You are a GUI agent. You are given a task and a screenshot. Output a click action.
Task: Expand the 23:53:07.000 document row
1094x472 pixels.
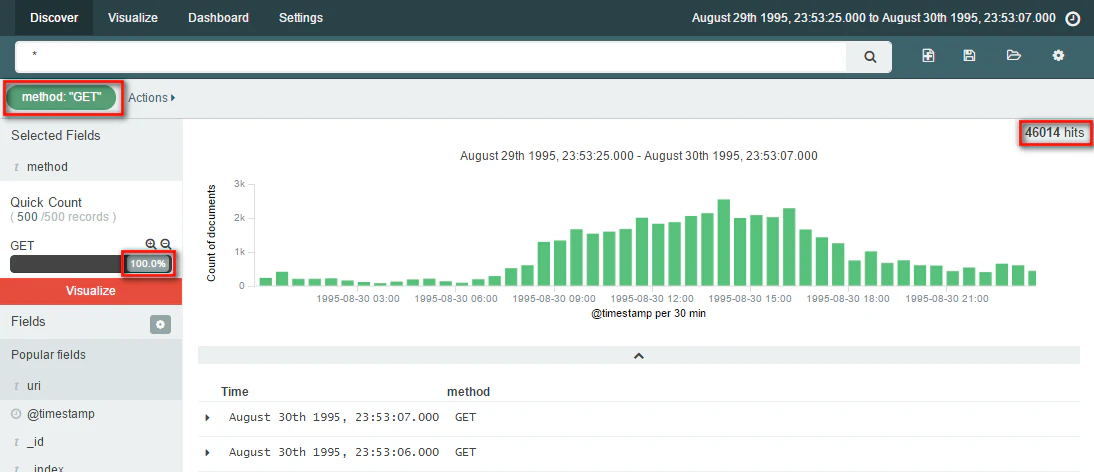click(x=207, y=418)
